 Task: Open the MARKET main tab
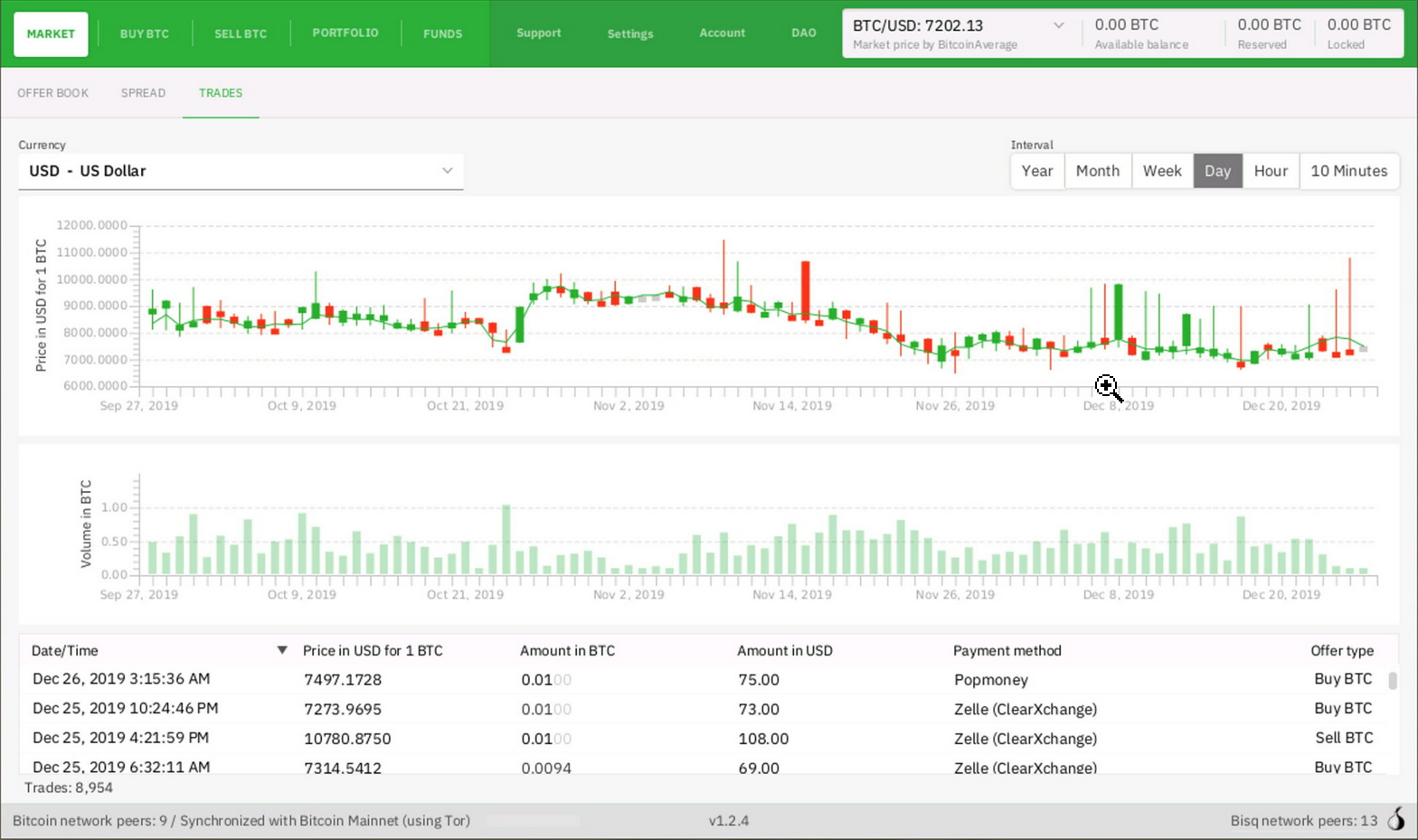pyautogui.click(x=51, y=34)
